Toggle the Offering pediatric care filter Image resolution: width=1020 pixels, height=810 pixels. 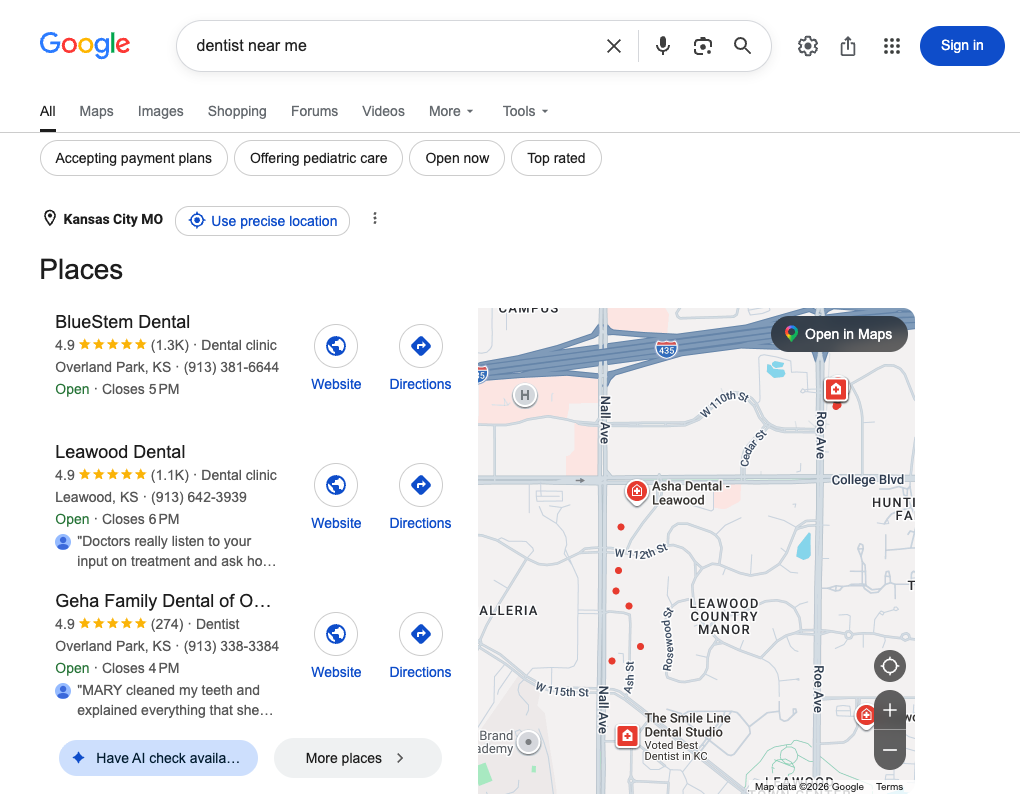318,158
